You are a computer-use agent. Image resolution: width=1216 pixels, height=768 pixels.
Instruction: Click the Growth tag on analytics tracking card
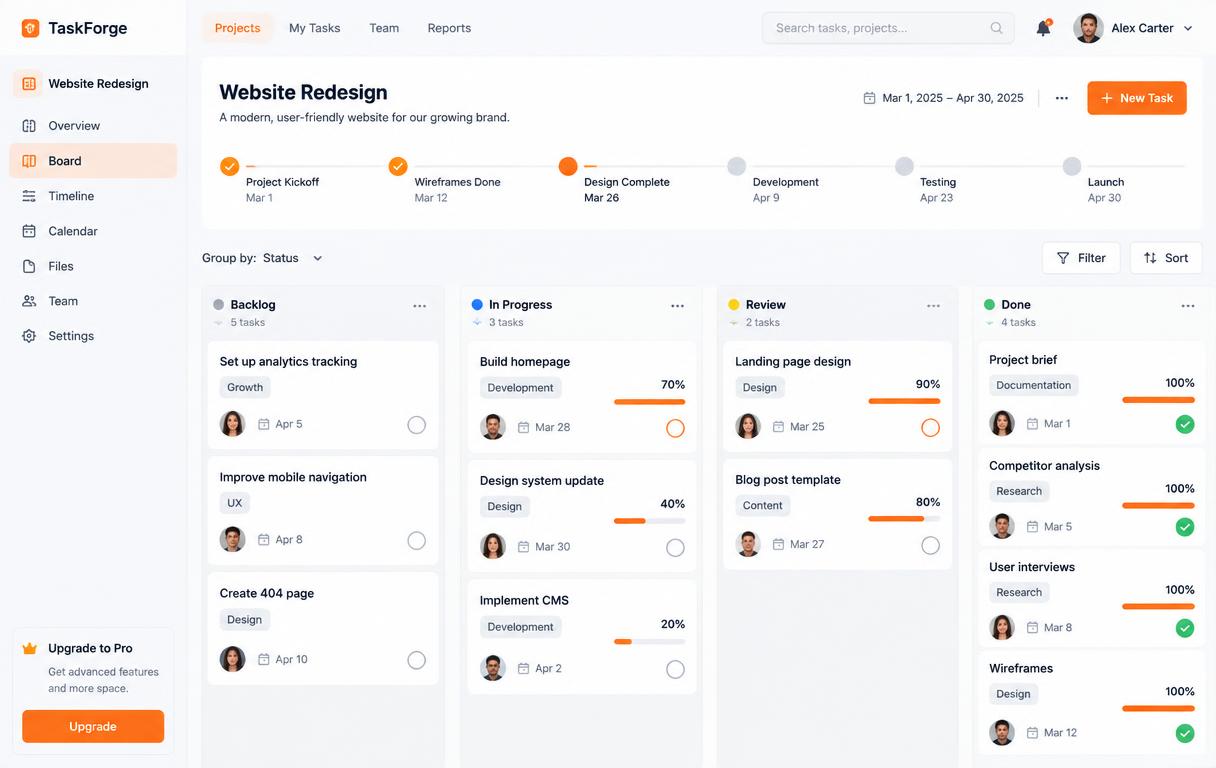245,388
